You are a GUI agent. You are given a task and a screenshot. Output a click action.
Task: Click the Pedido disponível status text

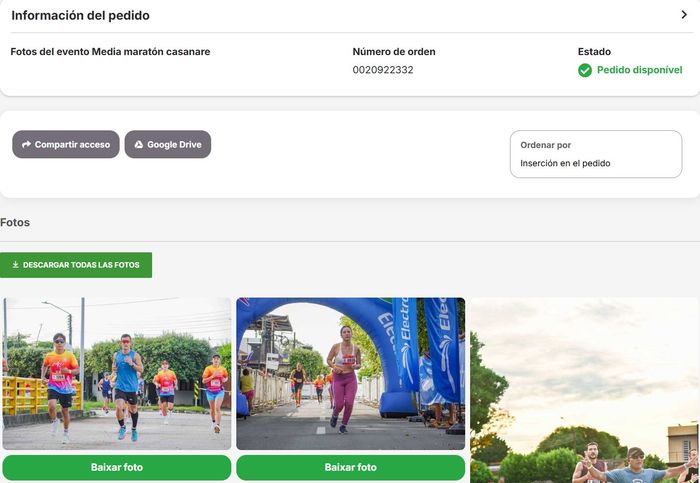coord(639,71)
